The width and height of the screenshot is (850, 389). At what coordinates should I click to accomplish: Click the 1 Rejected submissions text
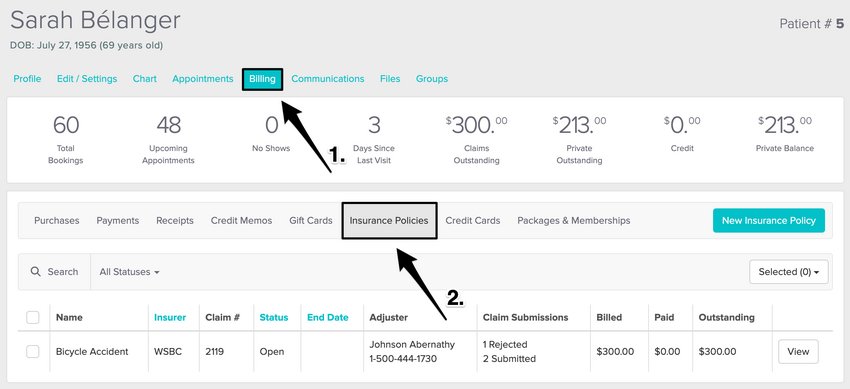coord(505,345)
